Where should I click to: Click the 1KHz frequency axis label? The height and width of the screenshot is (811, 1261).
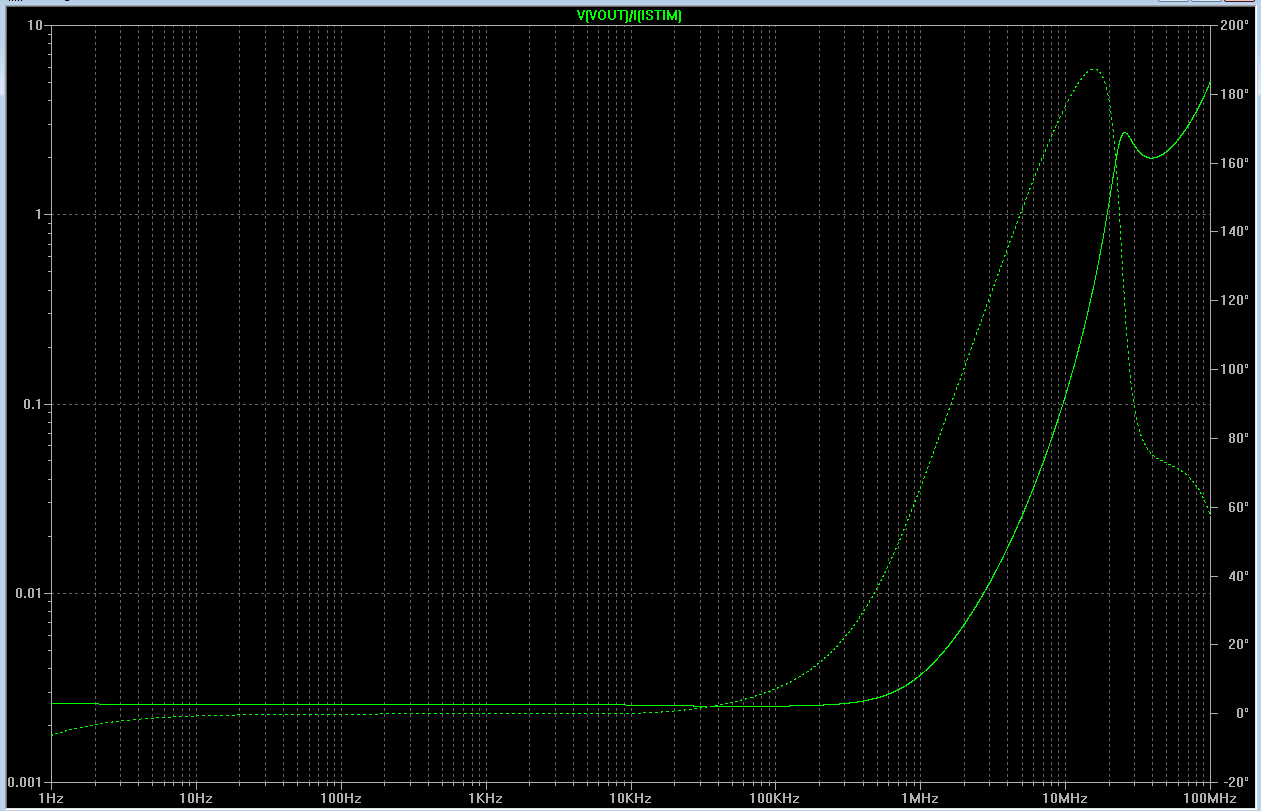(x=485, y=799)
